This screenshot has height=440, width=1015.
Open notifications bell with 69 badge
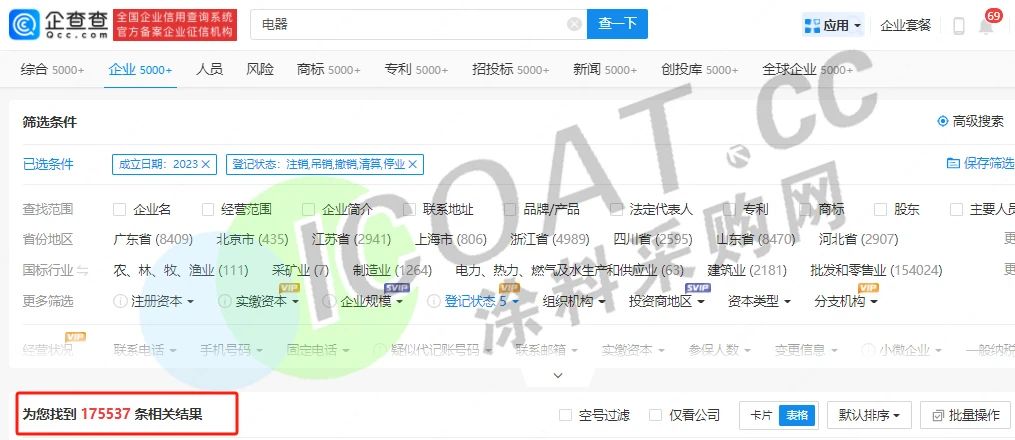tap(986, 26)
